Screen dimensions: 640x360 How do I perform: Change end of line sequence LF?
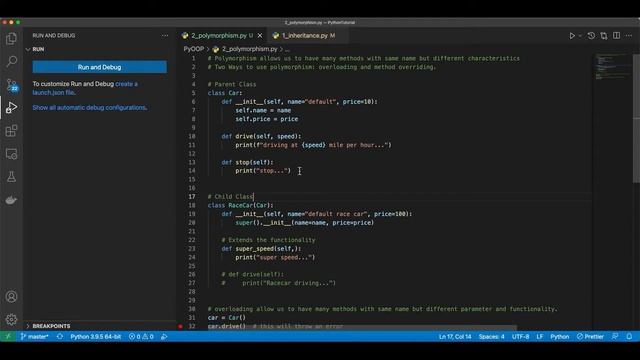point(540,337)
